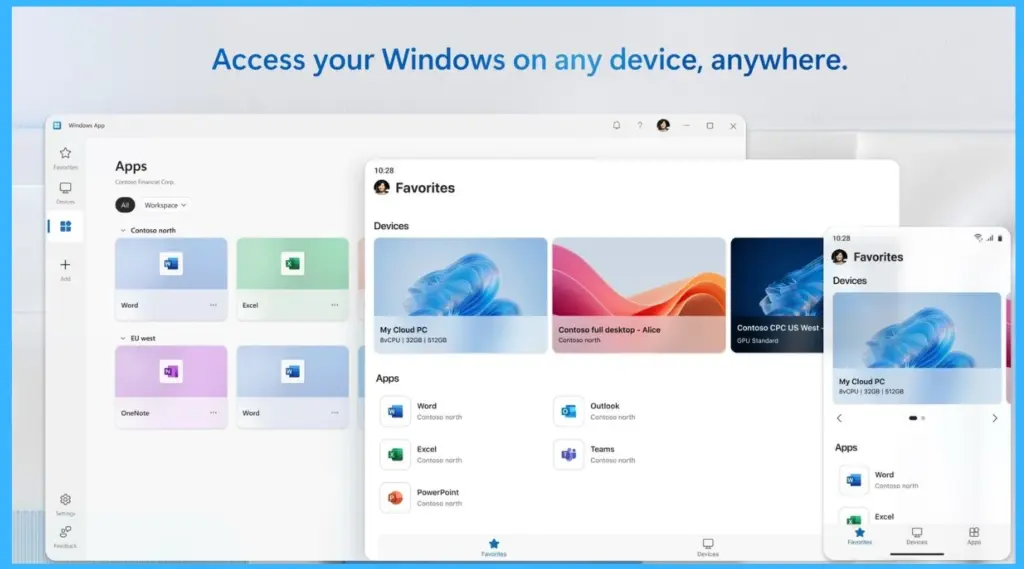
Task: Launch PowerPoint in tablet Favorites apps list
Action: pos(421,497)
